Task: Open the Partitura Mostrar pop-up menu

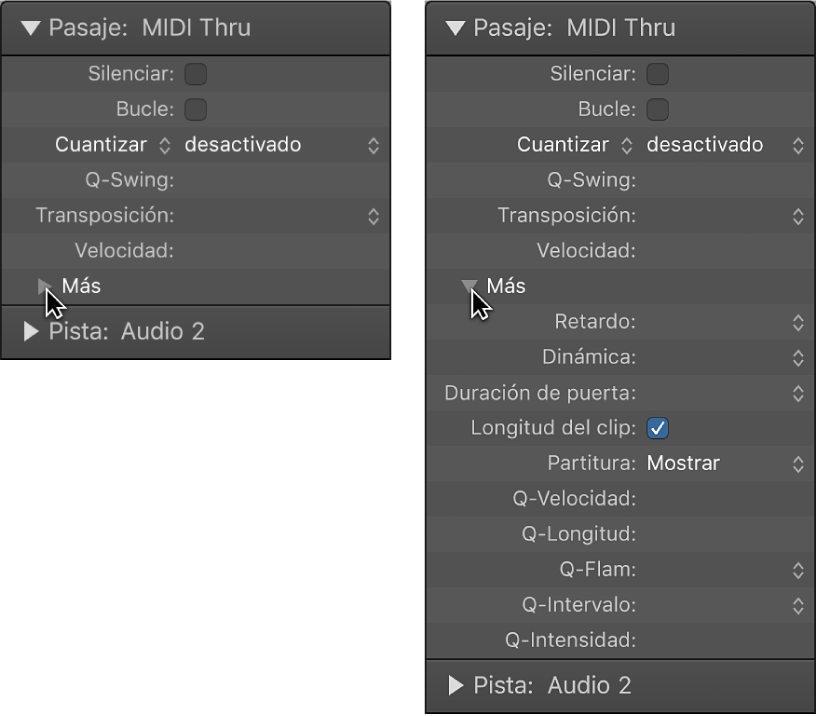Action: (x=798, y=464)
